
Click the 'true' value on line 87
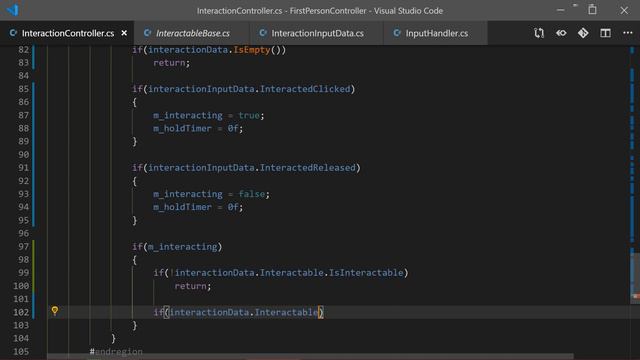coord(249,116)
